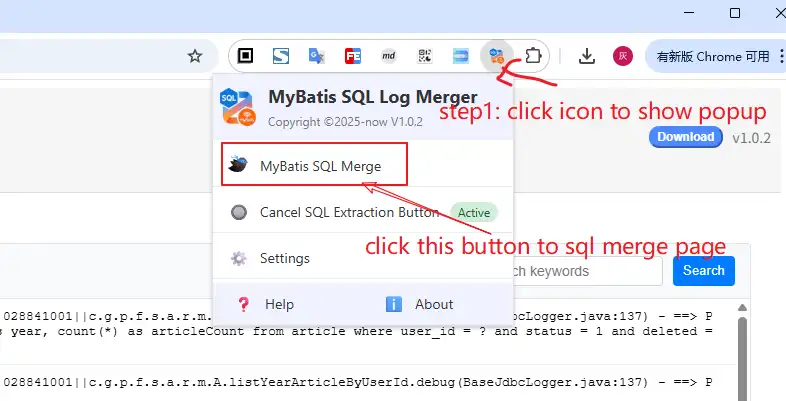
Task: Open Help in popup footer
Action: point(279,304)
